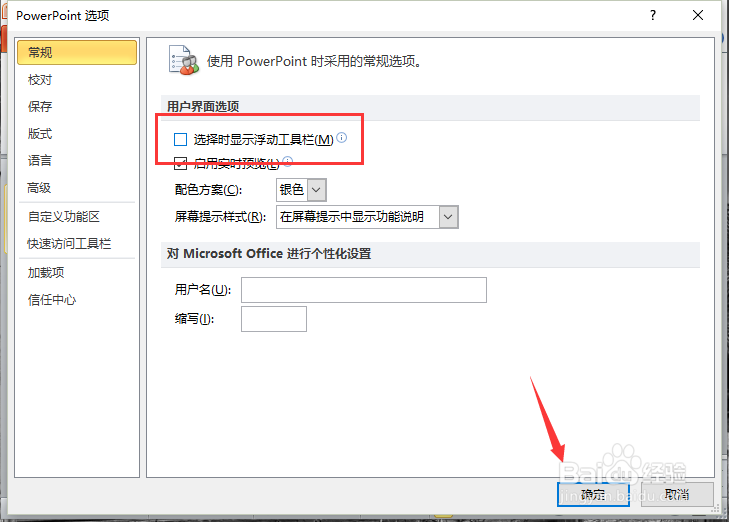The image size is (729, 522).
Task: Go to the 语言 options
Action: click(x=40, y=161)
